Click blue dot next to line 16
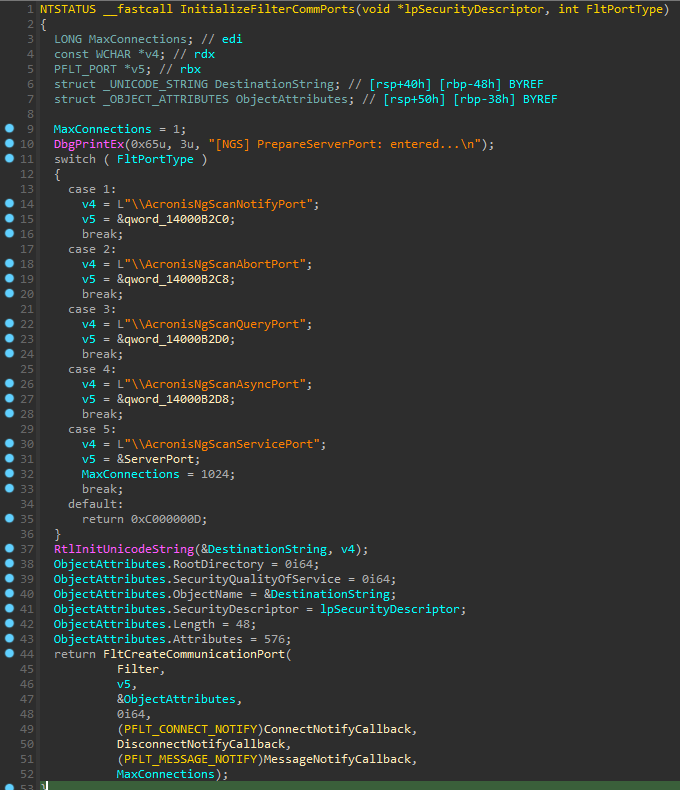The height and width of the screenshot is (790, 680). [9, 233]
